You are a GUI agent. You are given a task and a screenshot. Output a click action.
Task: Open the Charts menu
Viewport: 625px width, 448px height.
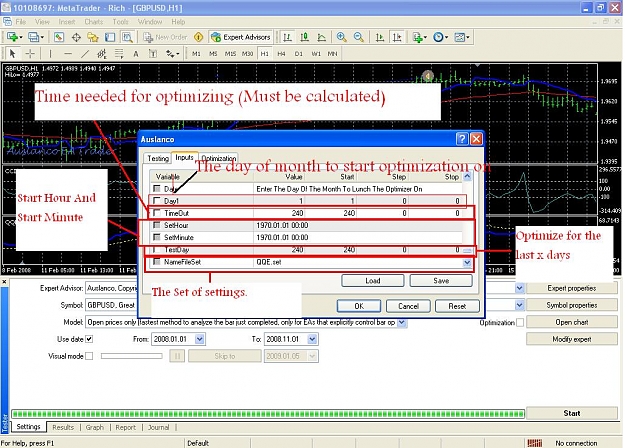tap(94, 22)
